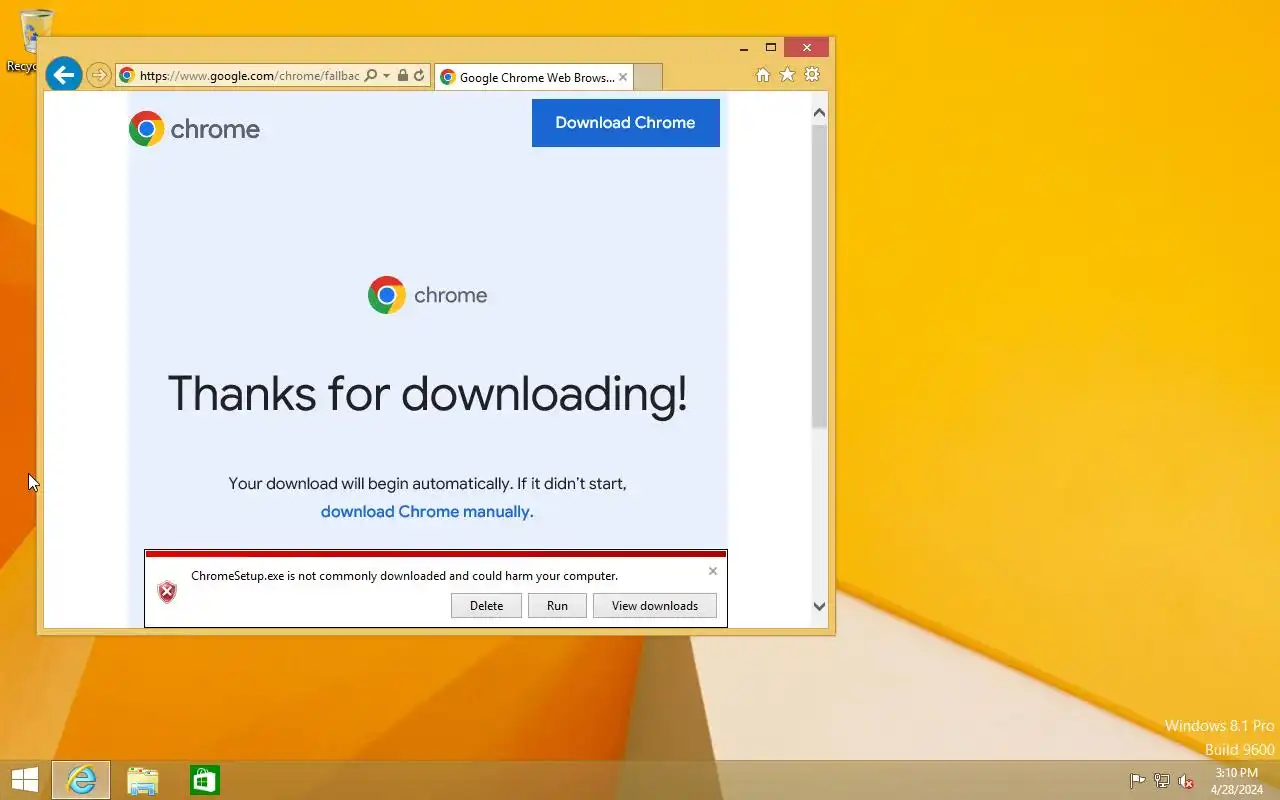
Task: Click Run in the download warning
Action: tap(557, 605)
